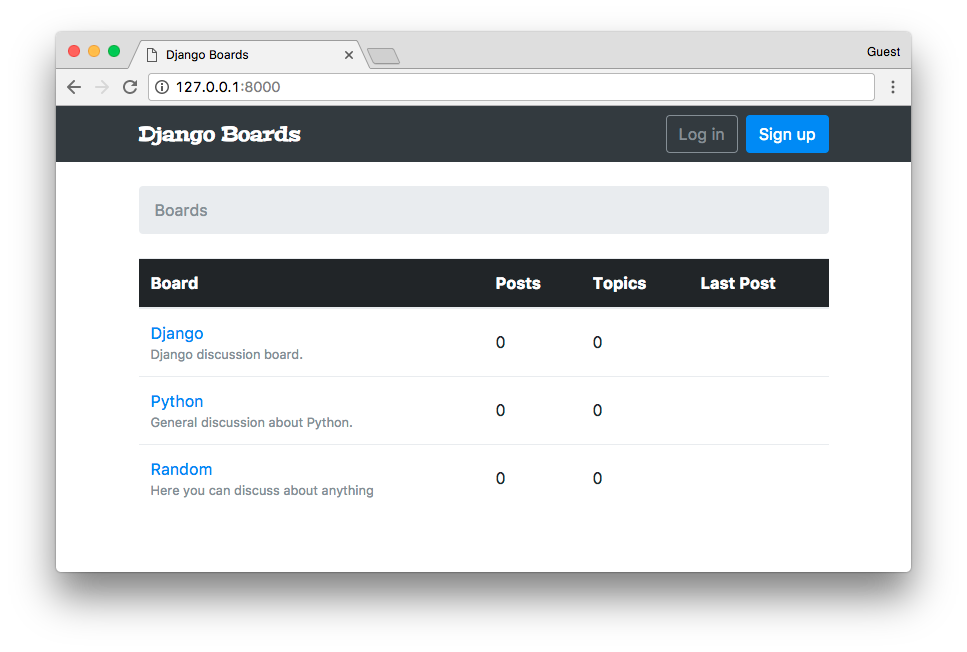The width and height of the screenshot is (967, 652).
Task: Click the Boards breadcrumb
Action: click(181, 210)
